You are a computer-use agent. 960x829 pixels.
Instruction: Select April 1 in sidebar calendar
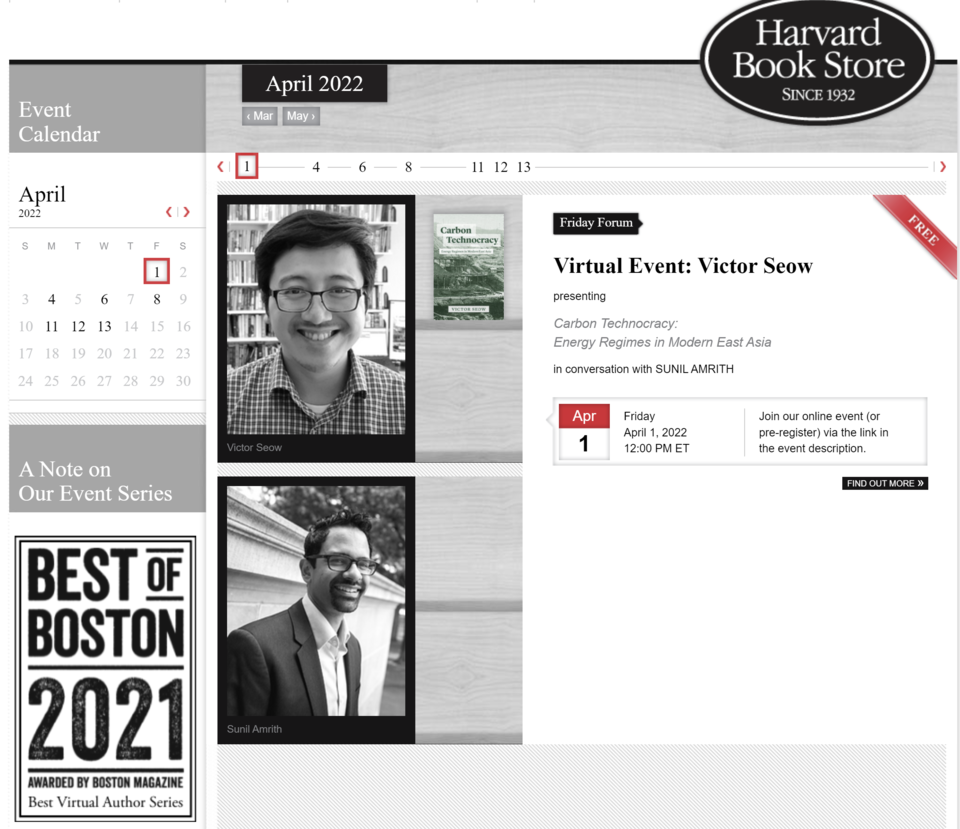point(157,271)
